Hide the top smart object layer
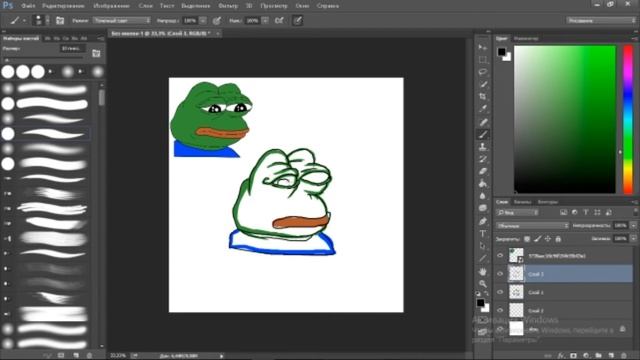 pos(500,256)
